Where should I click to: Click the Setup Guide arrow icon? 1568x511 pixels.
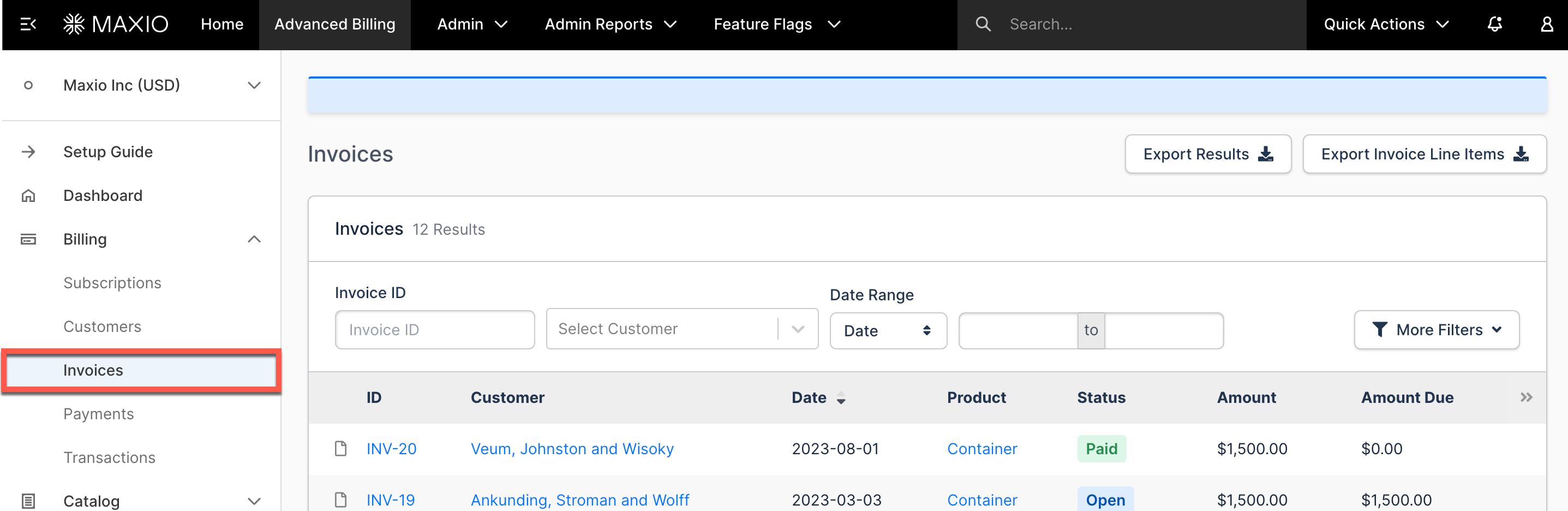pyautogui.click(x=28, y=152)
